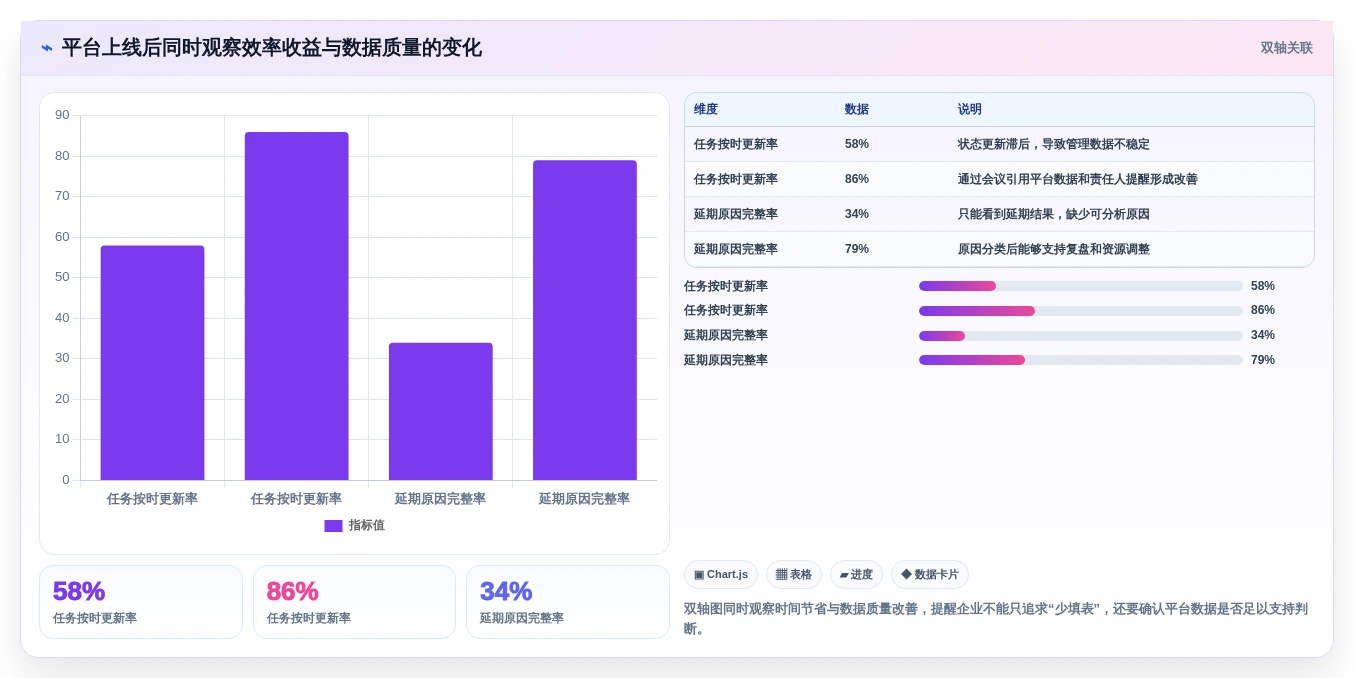Click the chart bar reaching 34
The height and width of the screenshot is (678, 1354).
pos(440,411)
